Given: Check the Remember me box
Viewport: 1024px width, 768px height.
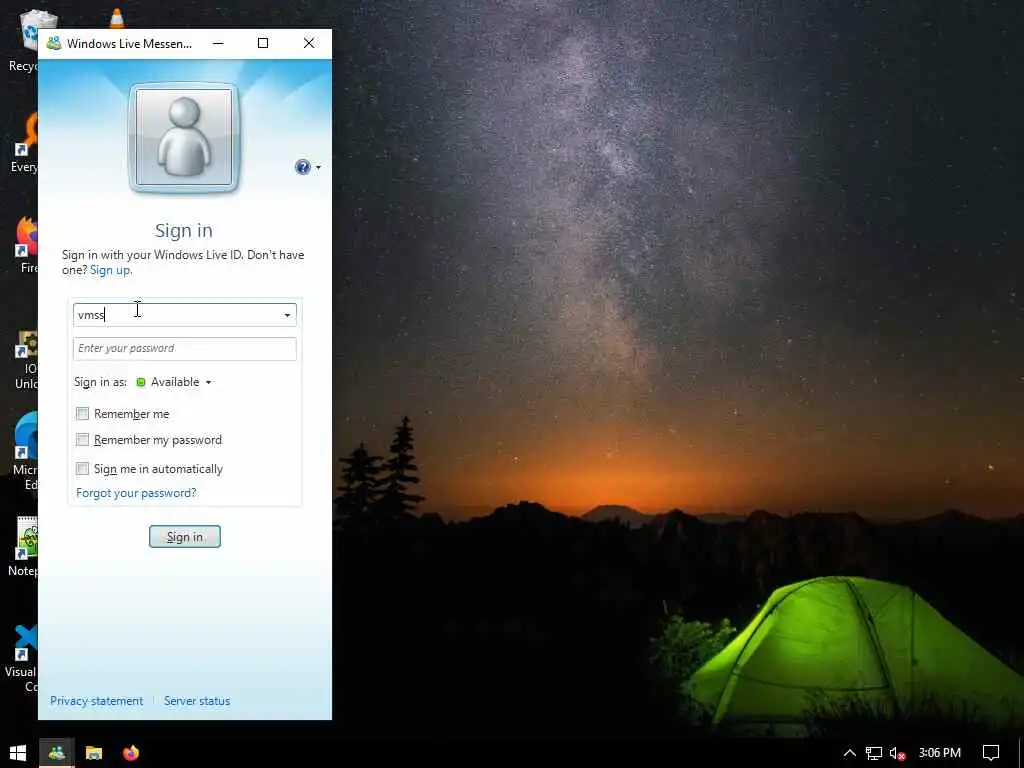Looking at the screenshot, I should [82, 413].
